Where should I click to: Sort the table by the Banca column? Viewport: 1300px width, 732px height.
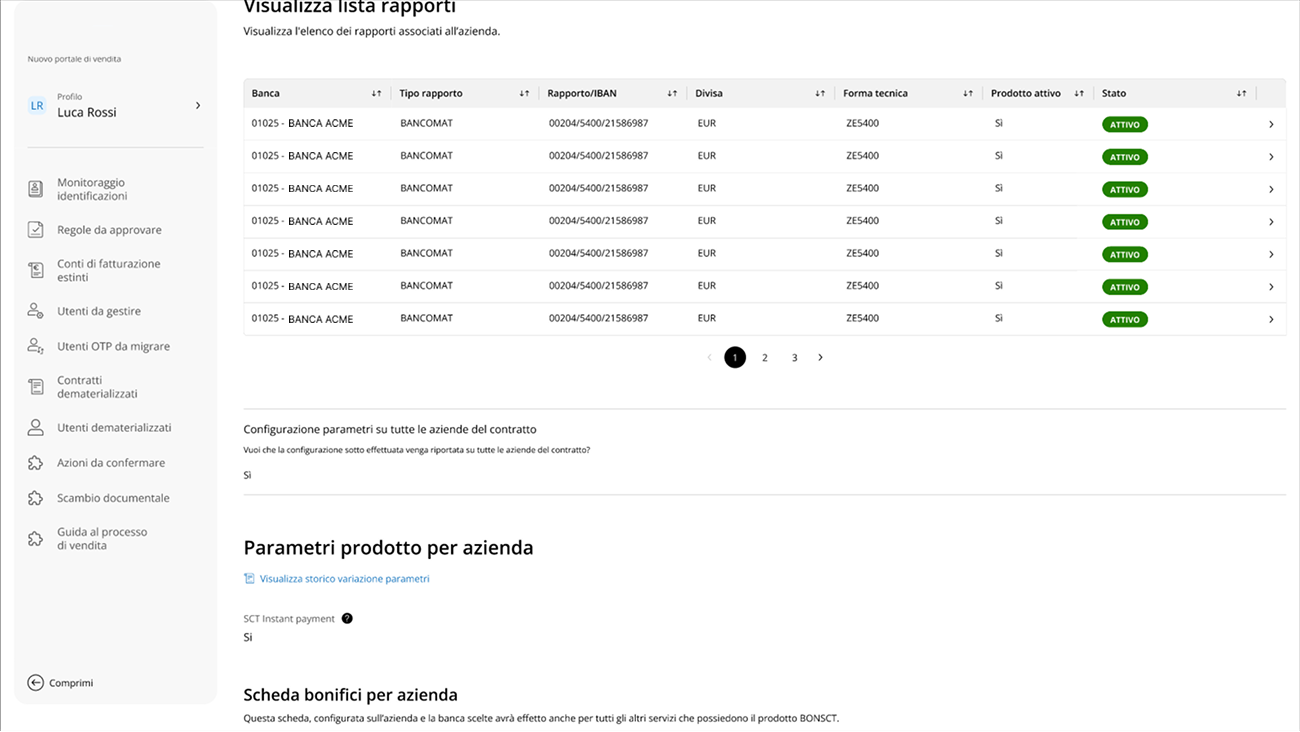point(376,93)
